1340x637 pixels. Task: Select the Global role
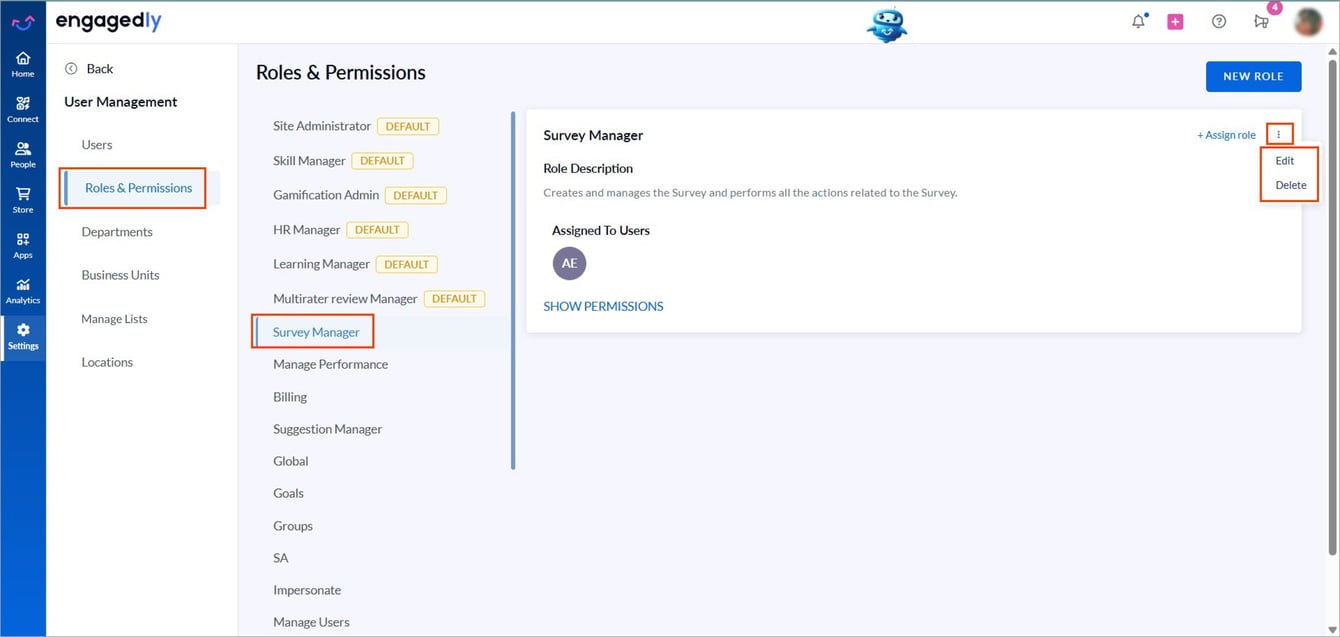pos(290,461)
